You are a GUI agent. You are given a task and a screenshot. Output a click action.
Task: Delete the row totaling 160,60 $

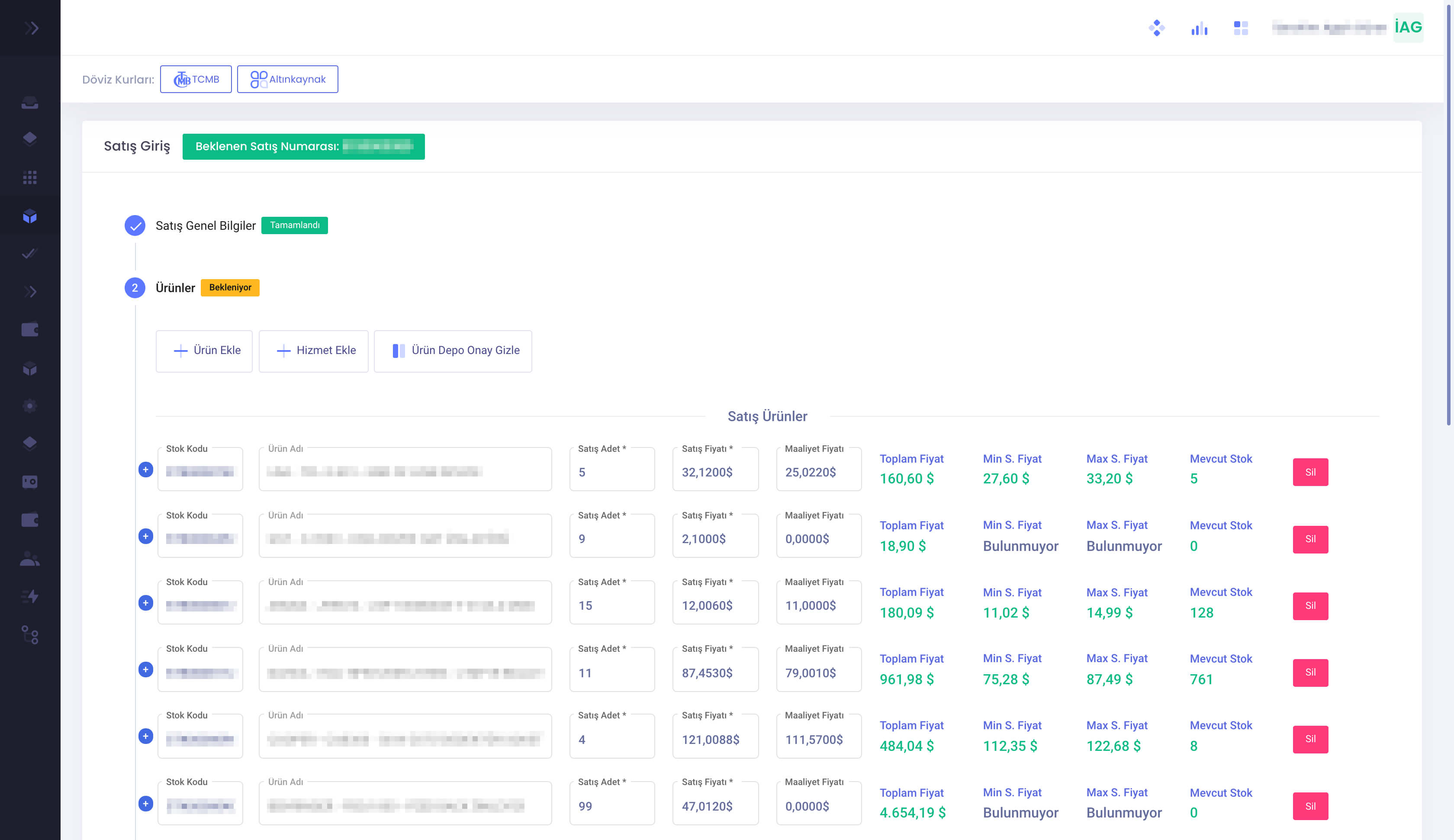1310,472
